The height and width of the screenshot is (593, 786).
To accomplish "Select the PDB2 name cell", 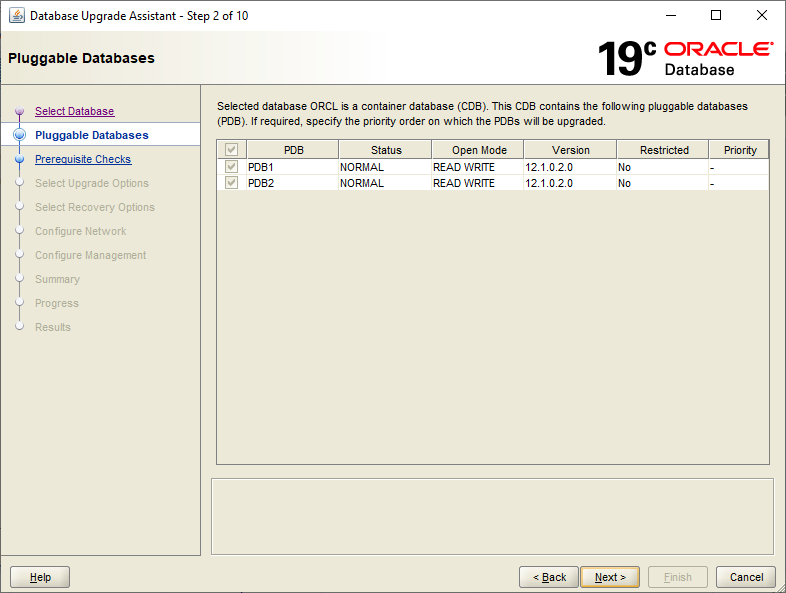I will pos(293,183).
